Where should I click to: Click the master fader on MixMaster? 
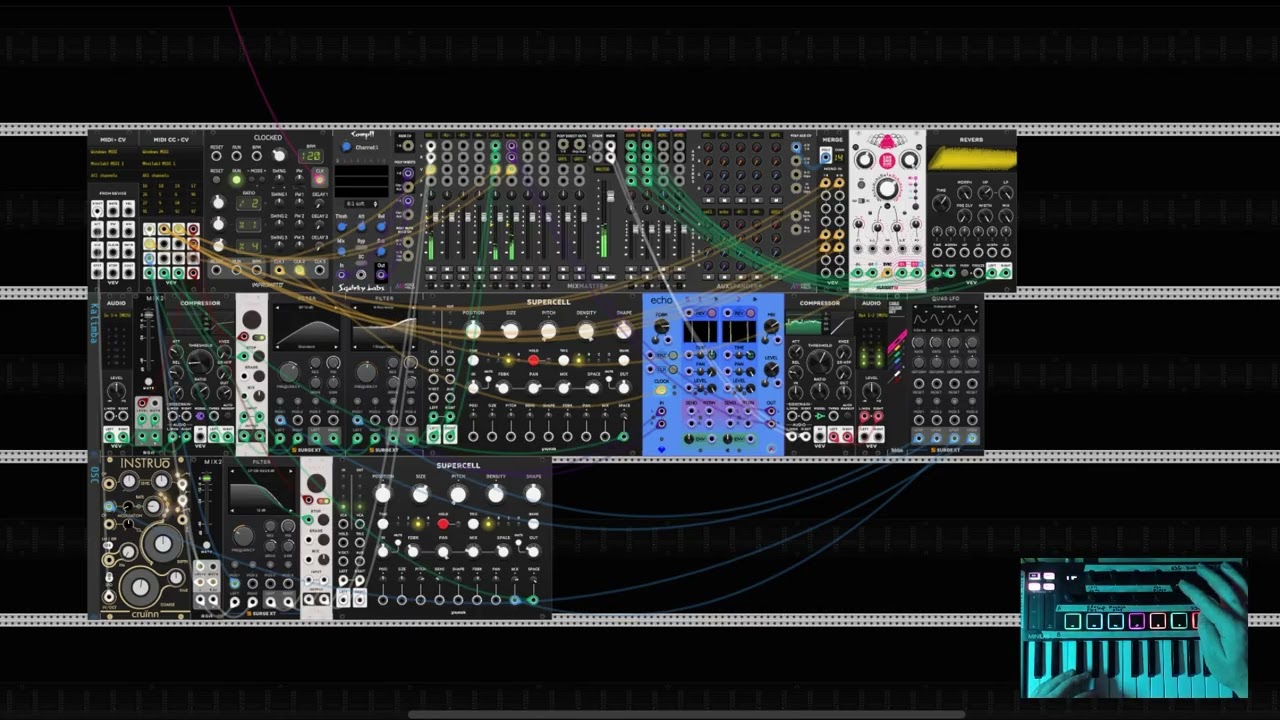click(x=611, y=196)
